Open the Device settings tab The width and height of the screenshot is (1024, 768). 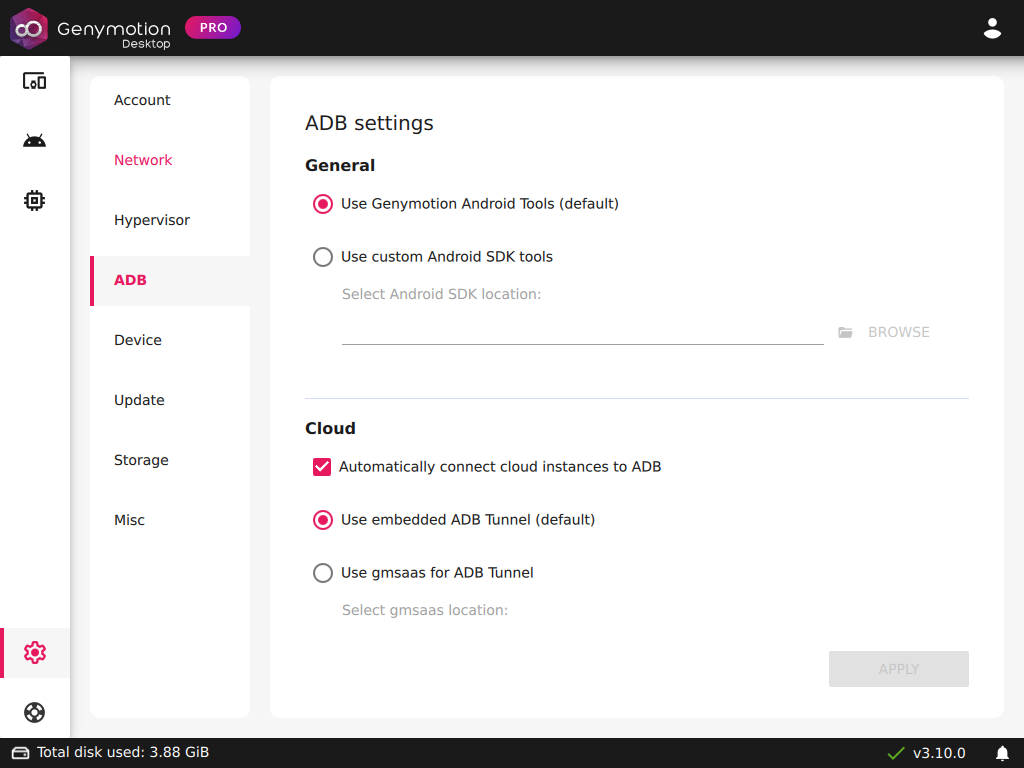tap(170, 340)
